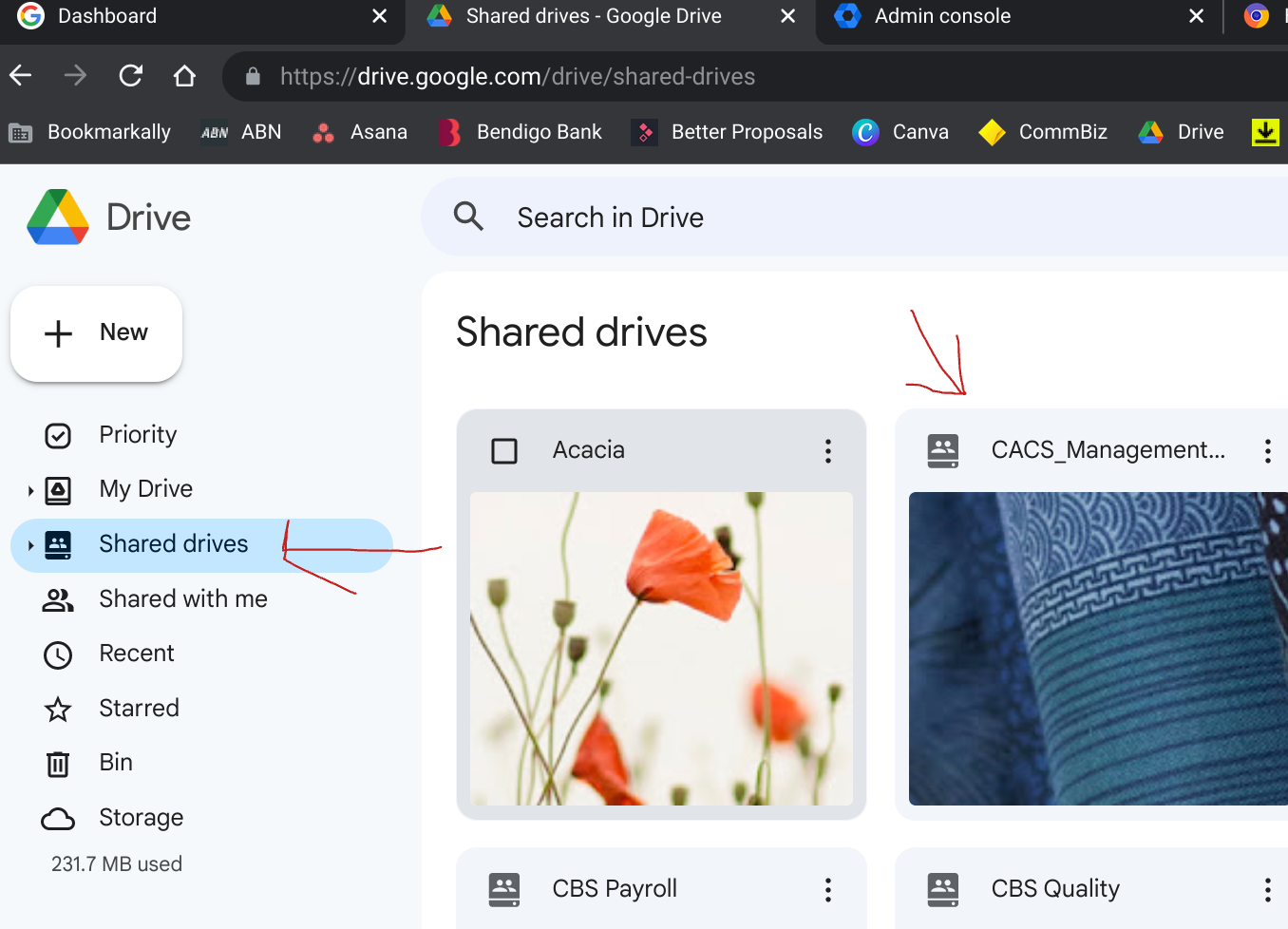Open the Starred items view
The width and height of the screenshot is (1288, 929).
[139, 709]
